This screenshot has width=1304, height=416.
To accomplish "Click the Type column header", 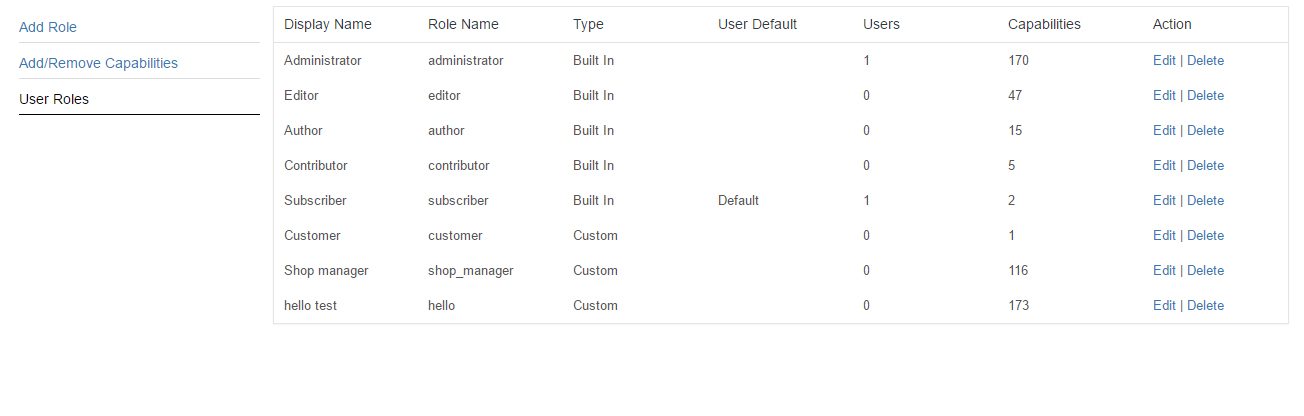I will pyautogui.click(x=588, y=24).
